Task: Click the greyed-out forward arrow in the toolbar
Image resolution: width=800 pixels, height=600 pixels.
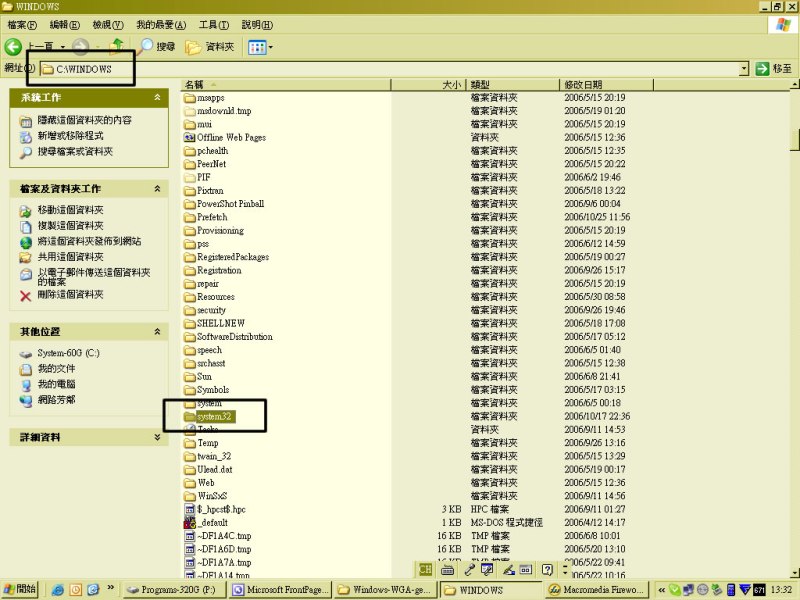Action: 80,47
